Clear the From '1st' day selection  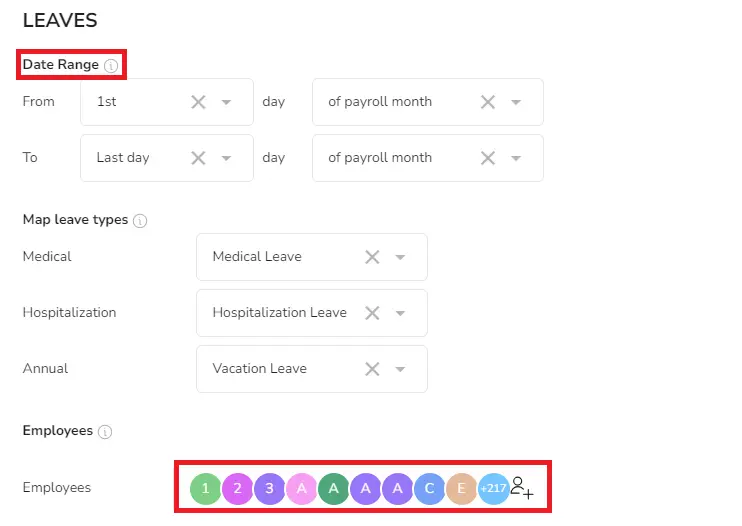coord(198,102)
